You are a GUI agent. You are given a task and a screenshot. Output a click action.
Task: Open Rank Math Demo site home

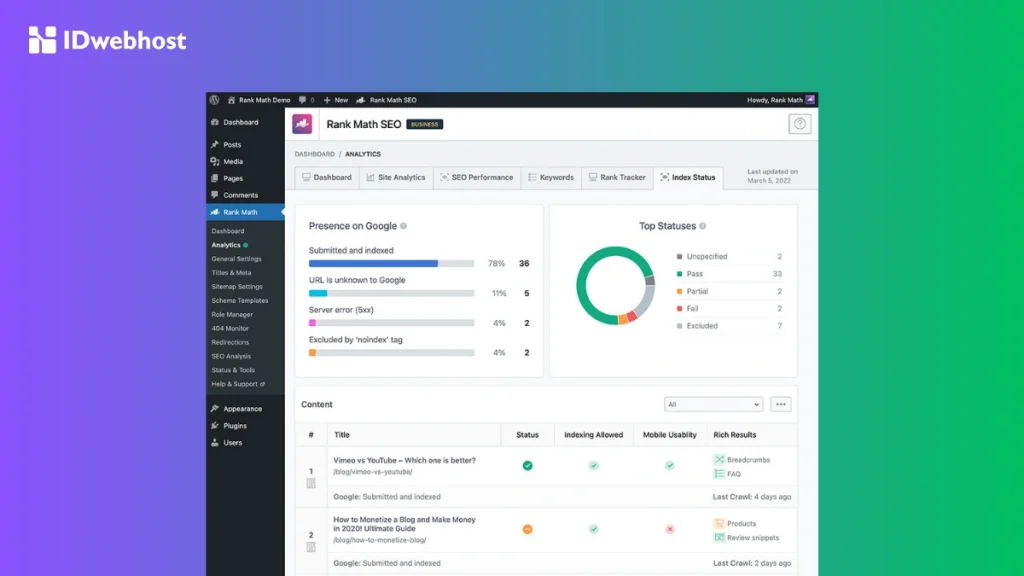(x=259, y=100)
